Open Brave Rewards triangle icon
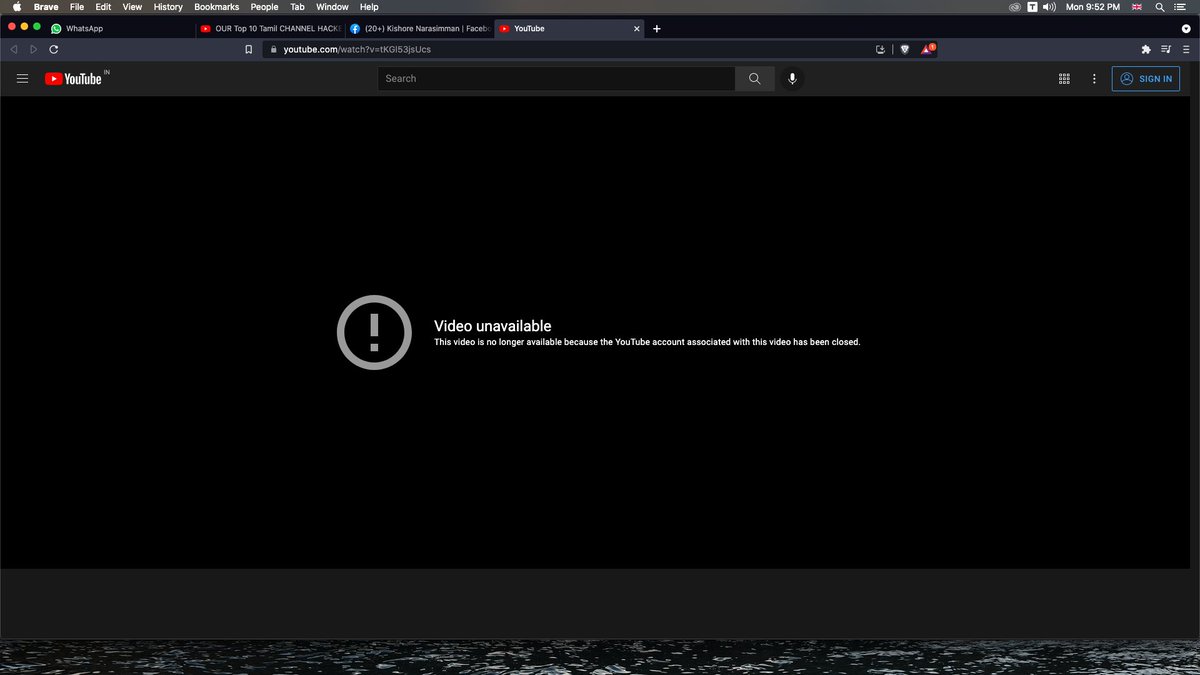 [x=928, y=48]
